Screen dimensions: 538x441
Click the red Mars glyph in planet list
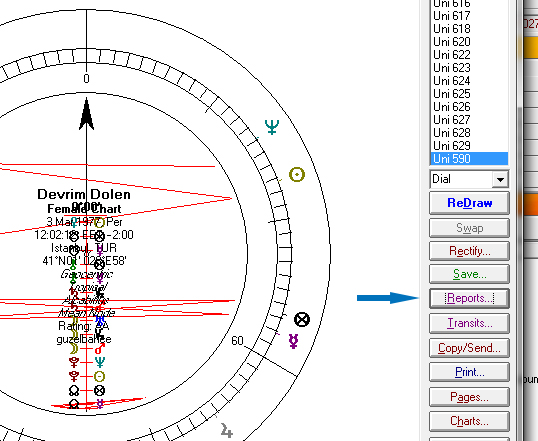click(x=100, y=349)
